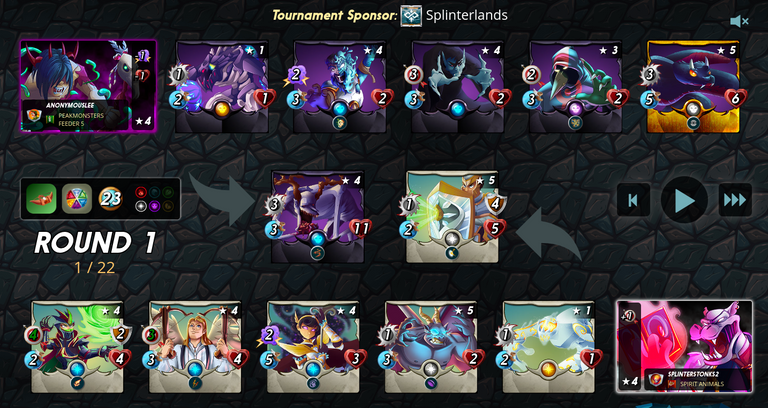The image size is (768, 408).
Task: Open the multicolor wheel ruleset icon
Action: click(77, 199)
